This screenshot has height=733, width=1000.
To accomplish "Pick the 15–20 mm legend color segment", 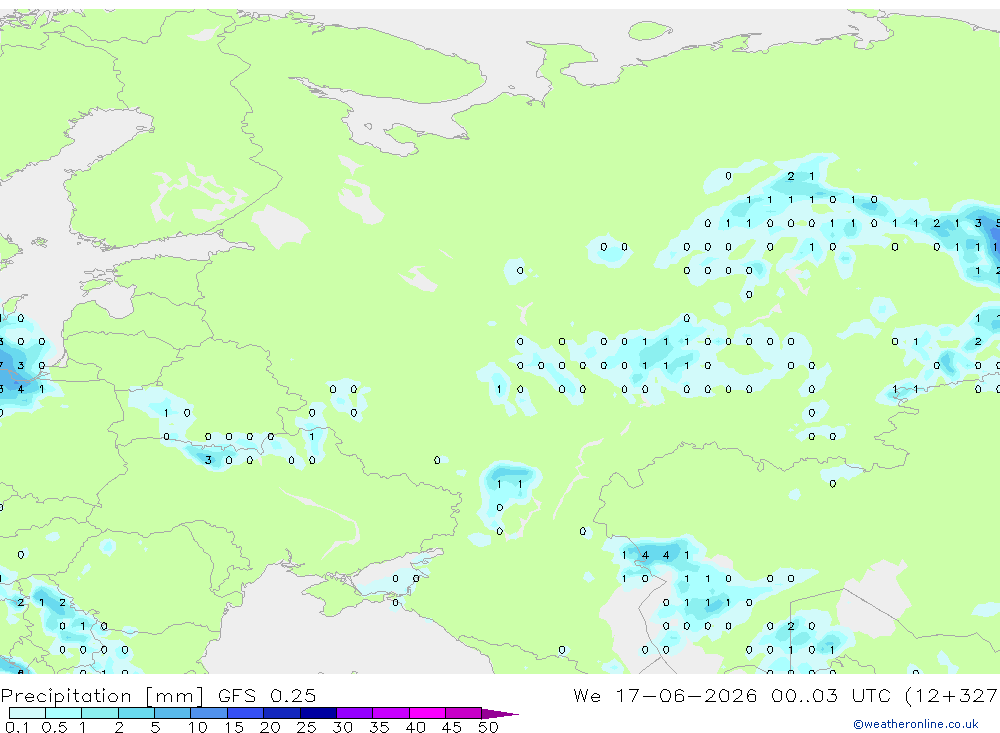I will [246, 713].
